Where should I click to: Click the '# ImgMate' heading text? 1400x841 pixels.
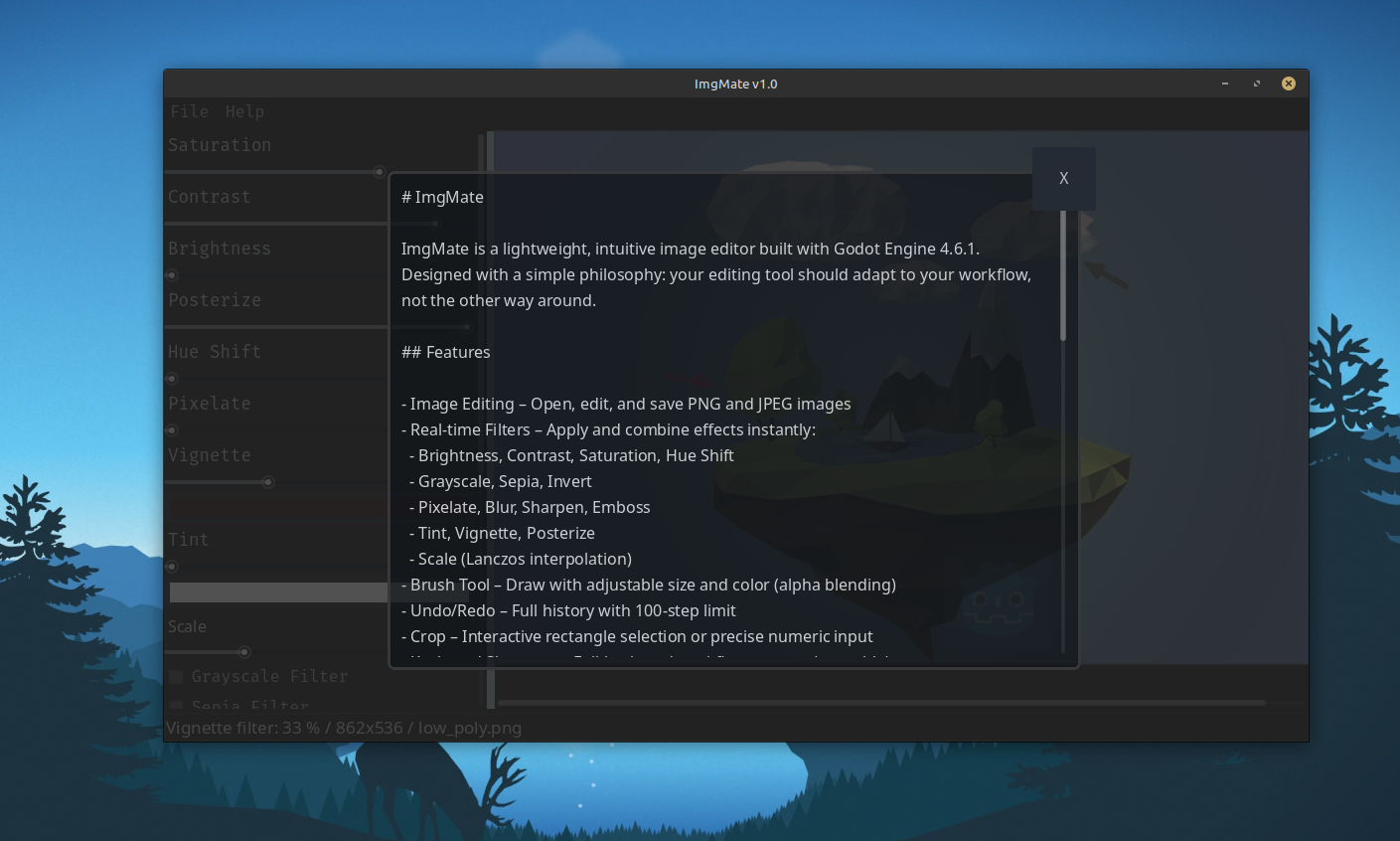(x=442, y=198)
